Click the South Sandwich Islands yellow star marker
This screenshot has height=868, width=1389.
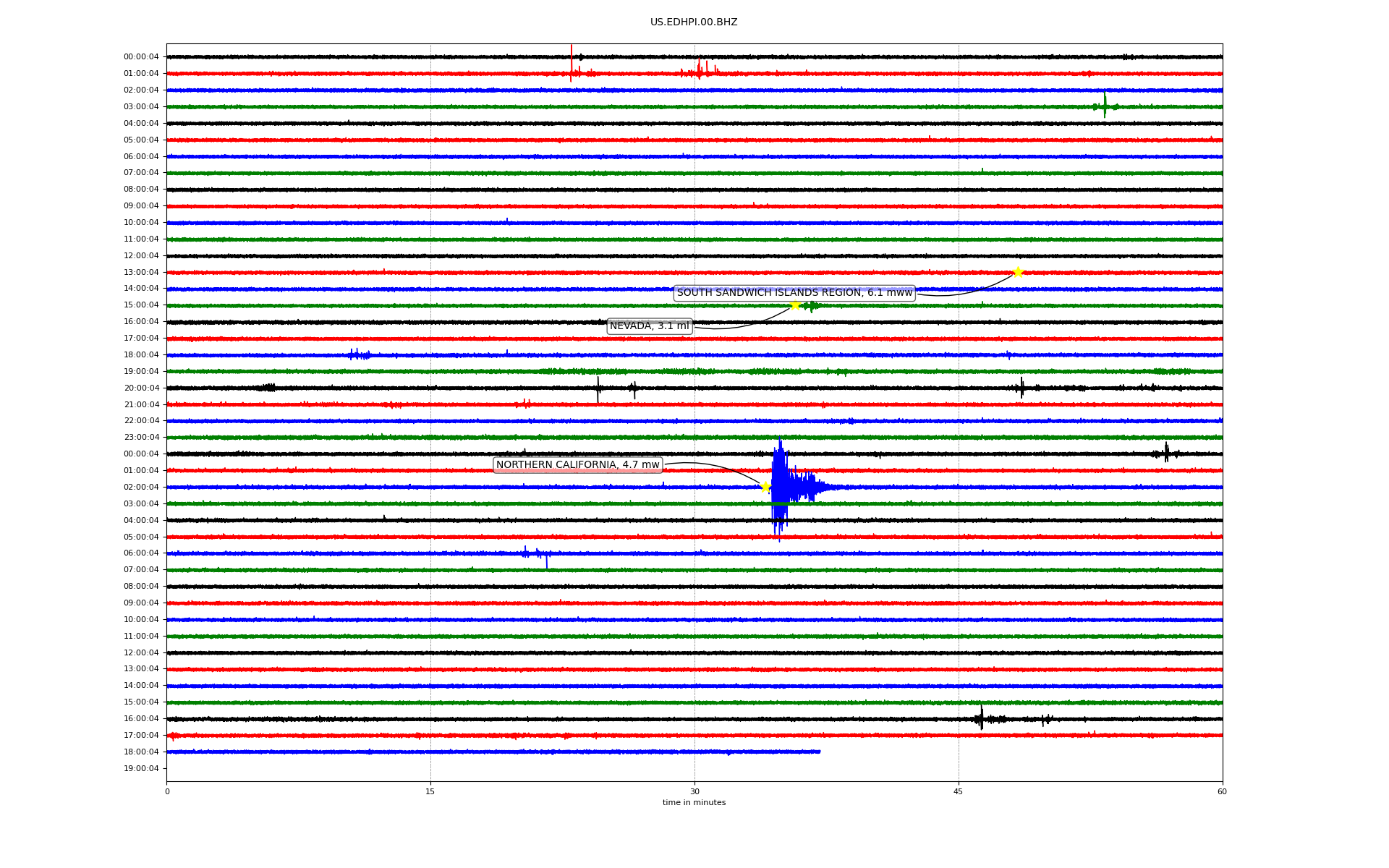pyautogui.click(x=1018, y=273)
